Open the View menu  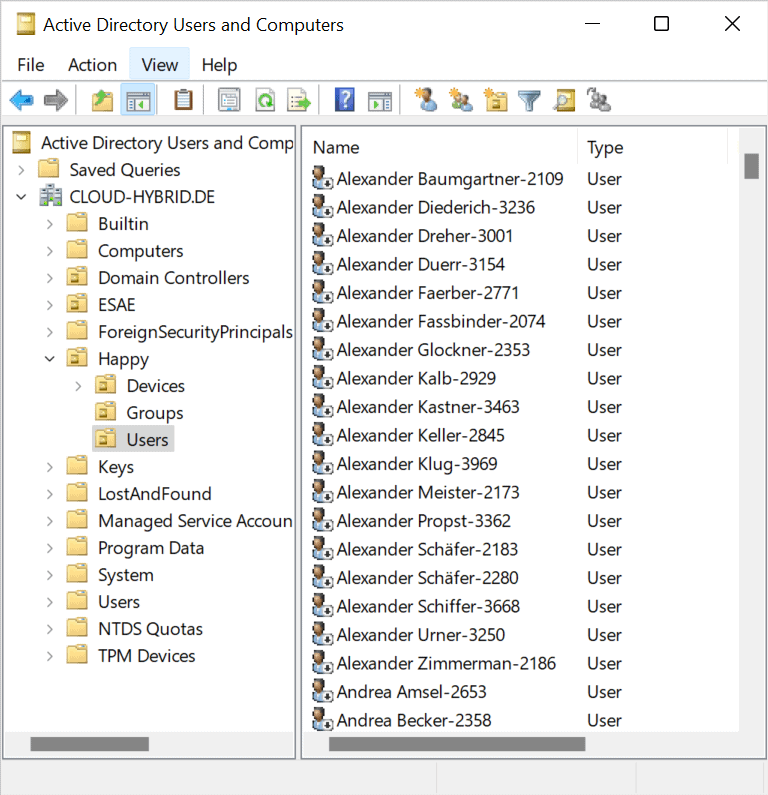pos(159,65)
